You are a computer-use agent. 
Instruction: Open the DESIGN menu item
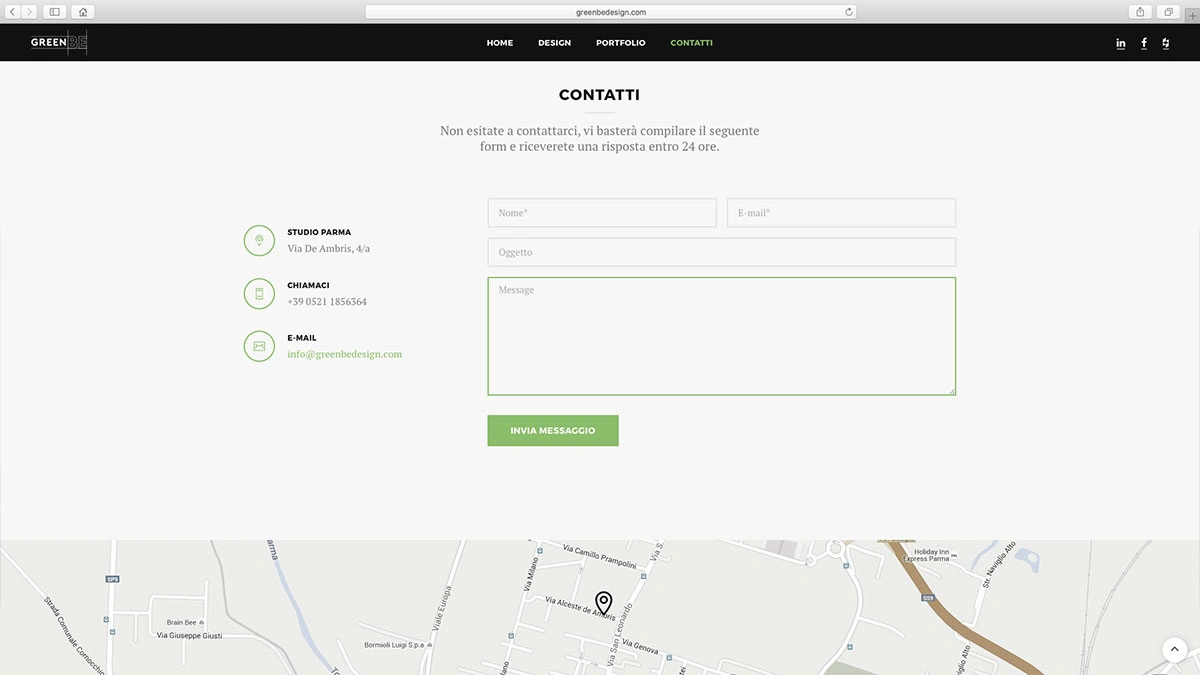click(554, 43)
